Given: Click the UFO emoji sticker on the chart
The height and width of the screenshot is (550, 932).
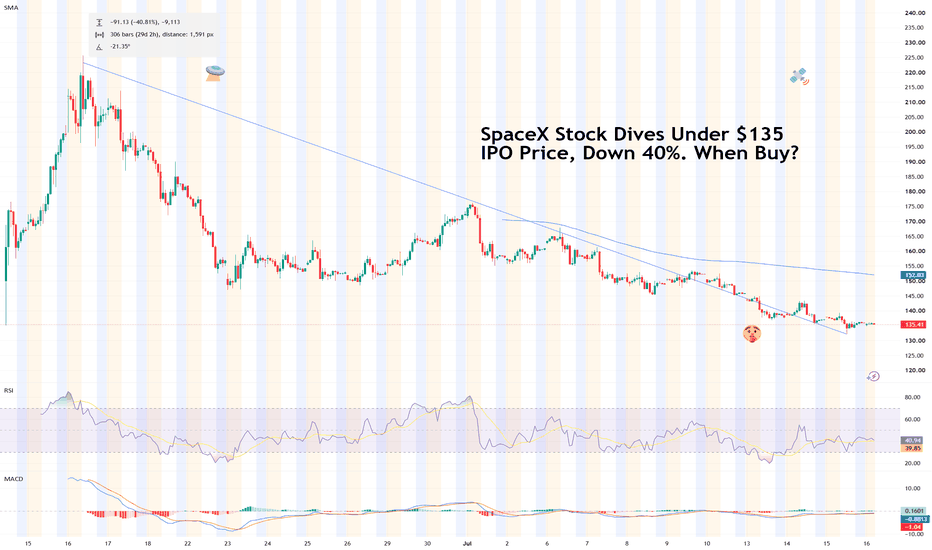Looking at the screenshot, I should click(215, 73).
